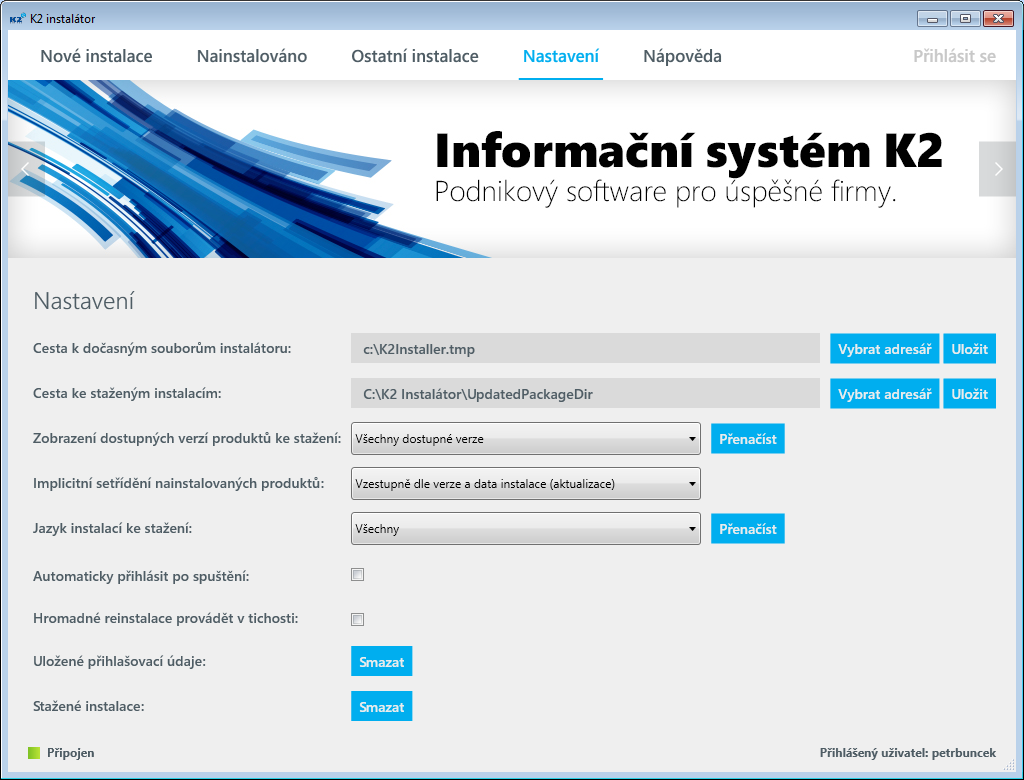Screen dimensions: 1024x780
Task: Maximize the K2 instalátor window
Action: pos(965,18)
